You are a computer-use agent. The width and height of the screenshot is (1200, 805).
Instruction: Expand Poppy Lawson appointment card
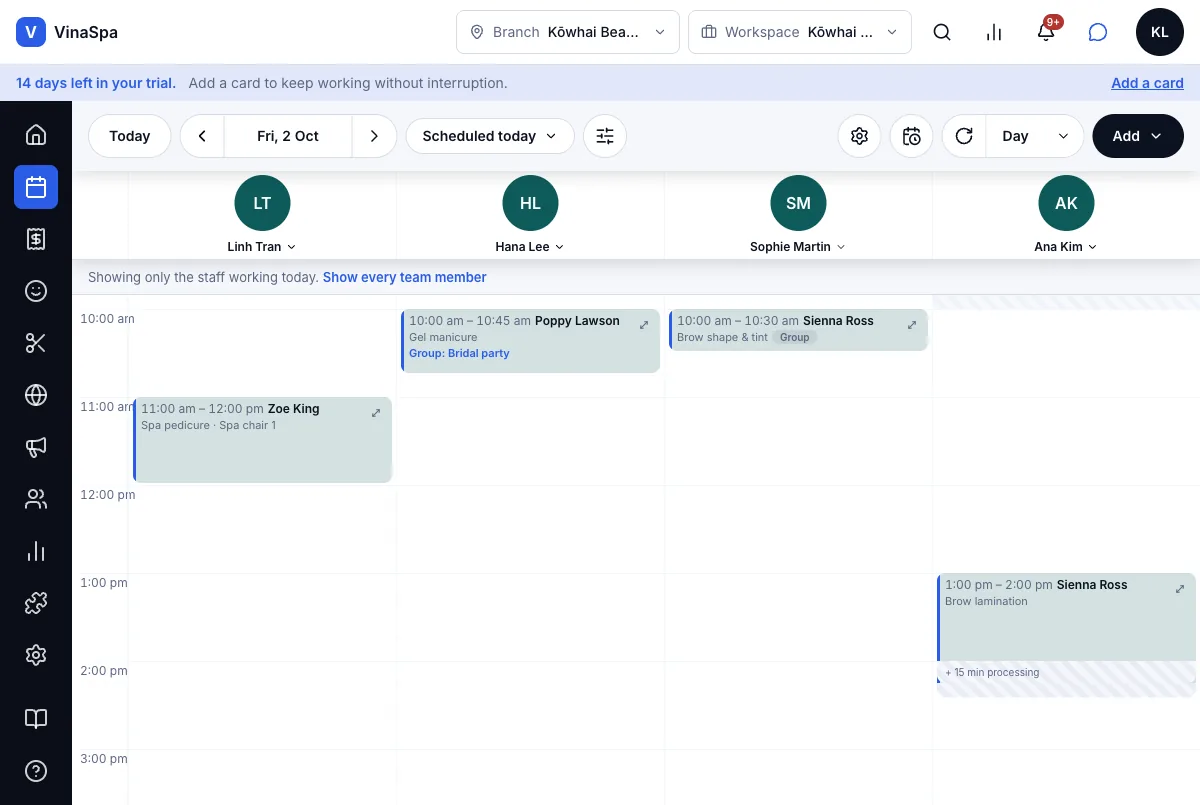click(x=644, y=325)
